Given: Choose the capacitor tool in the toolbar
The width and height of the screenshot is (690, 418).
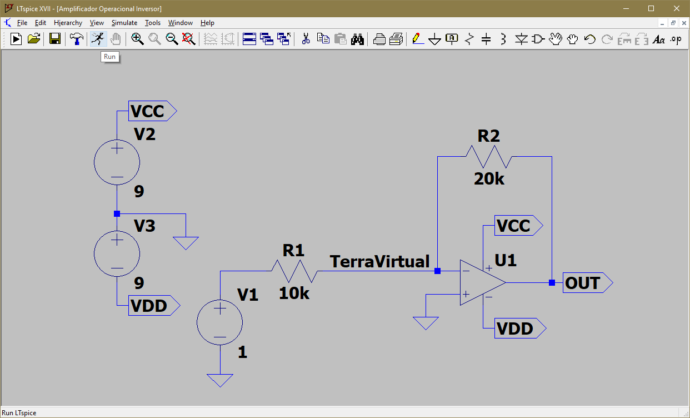Looking at the screenshot, I should pos(486,39).
